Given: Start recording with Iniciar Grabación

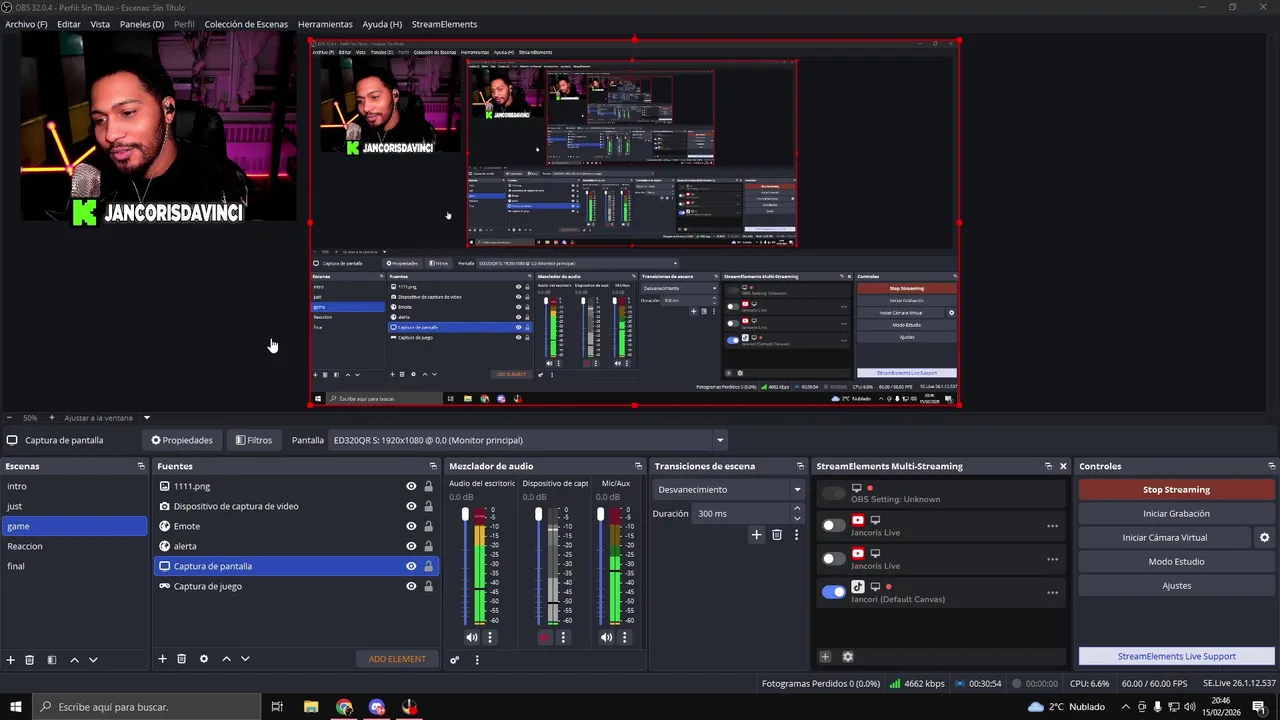Looking at the screenshot, I should tap(1176, 514).
